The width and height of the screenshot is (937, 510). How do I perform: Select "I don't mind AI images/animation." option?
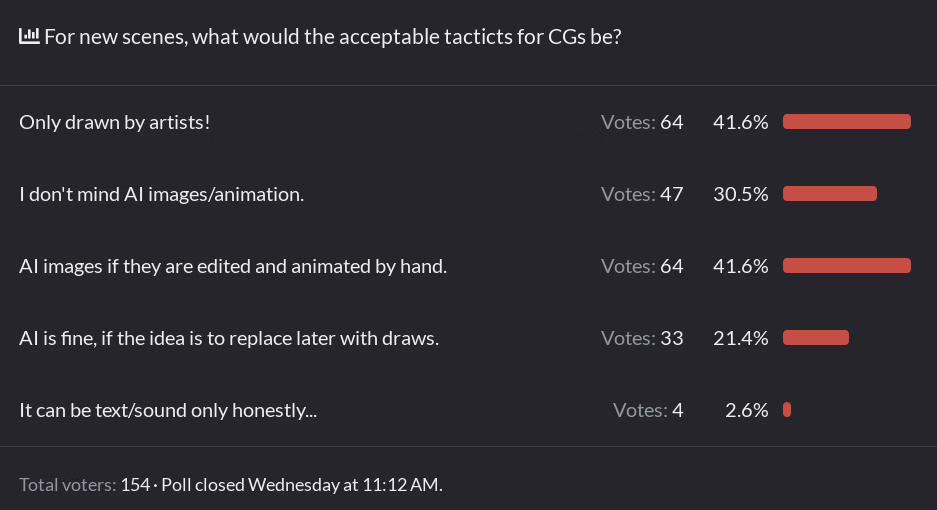161,194
